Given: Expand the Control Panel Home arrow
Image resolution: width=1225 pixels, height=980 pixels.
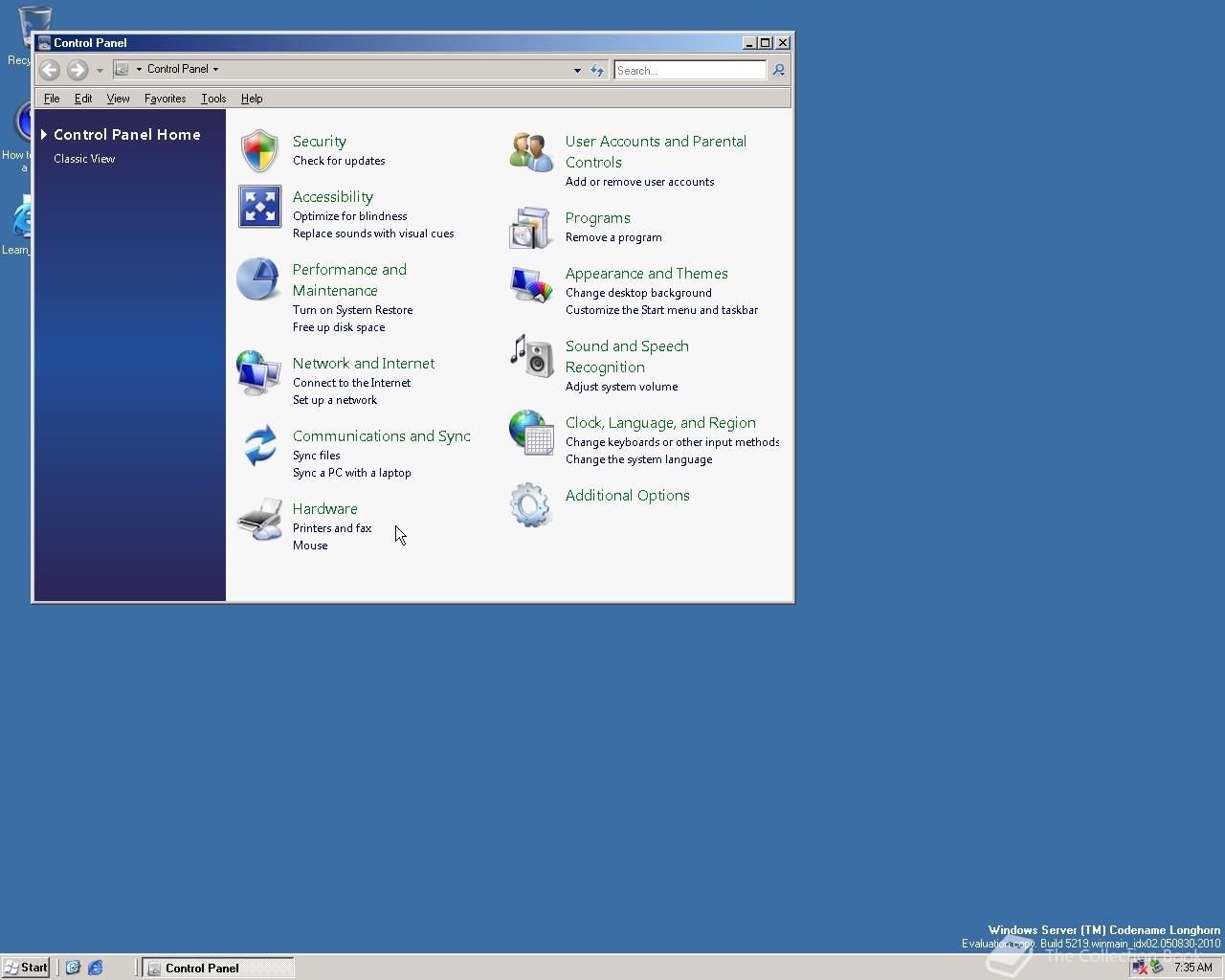Looking at the screenshot, I should pos(44,135).
